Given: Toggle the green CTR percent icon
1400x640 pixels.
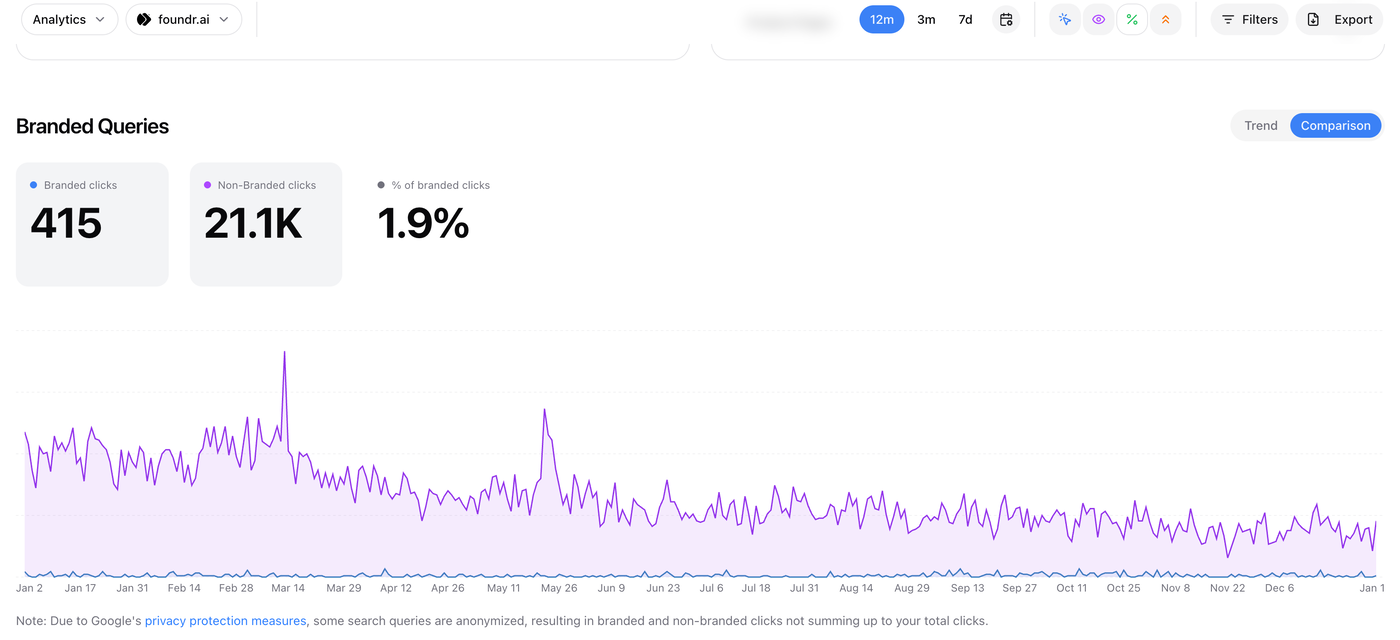Looking at the screenshot, I should point(1132,20).
